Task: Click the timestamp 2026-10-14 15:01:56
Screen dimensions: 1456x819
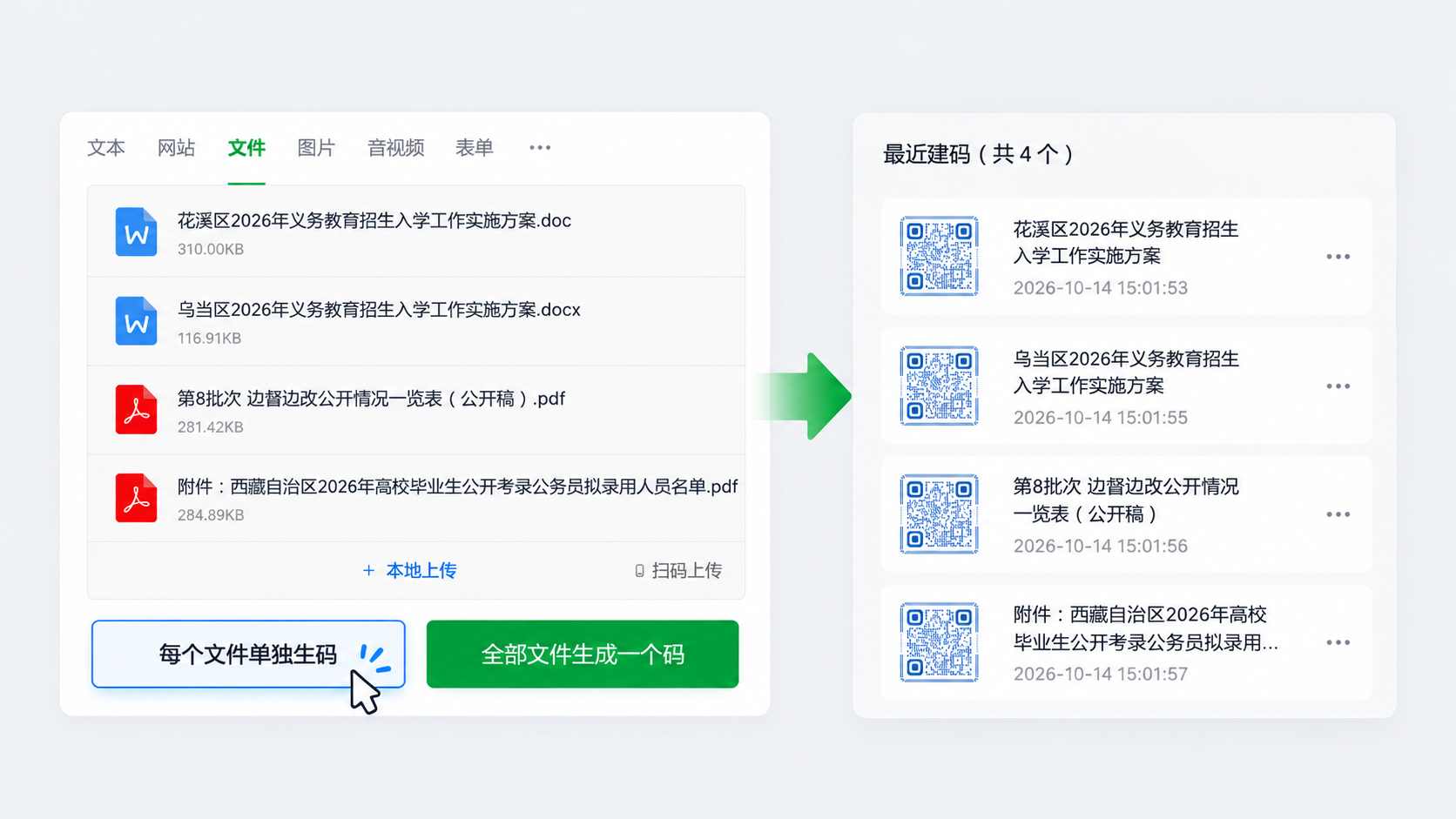Action: click(x=1101, y=546)
